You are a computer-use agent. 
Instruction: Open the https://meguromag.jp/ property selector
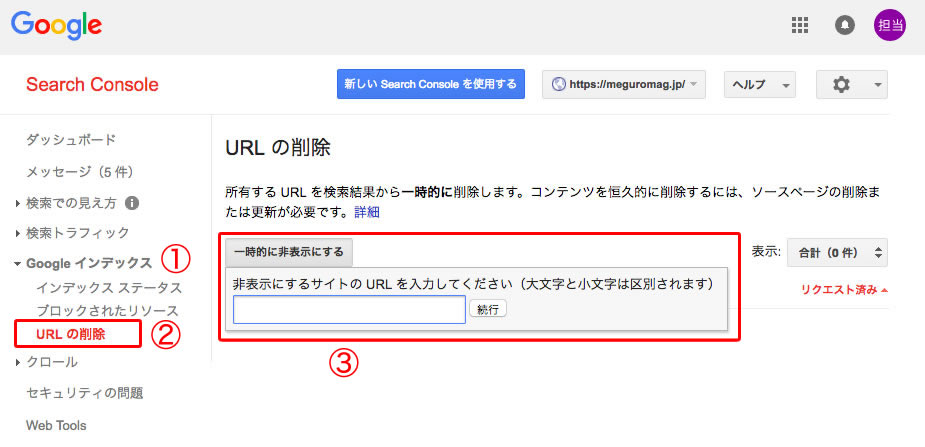pos(624,85)
